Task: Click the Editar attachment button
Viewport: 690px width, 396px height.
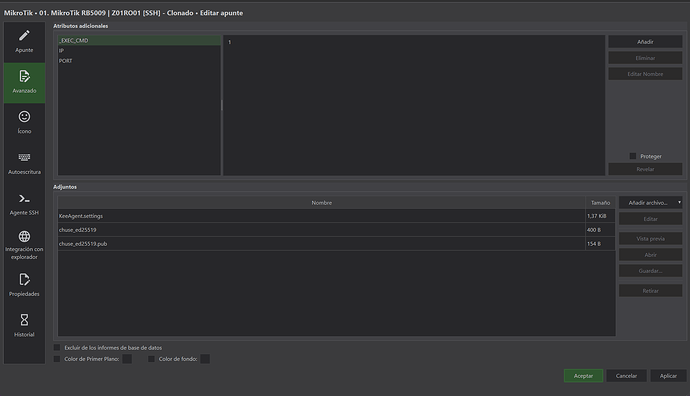Action: [650, 219]
